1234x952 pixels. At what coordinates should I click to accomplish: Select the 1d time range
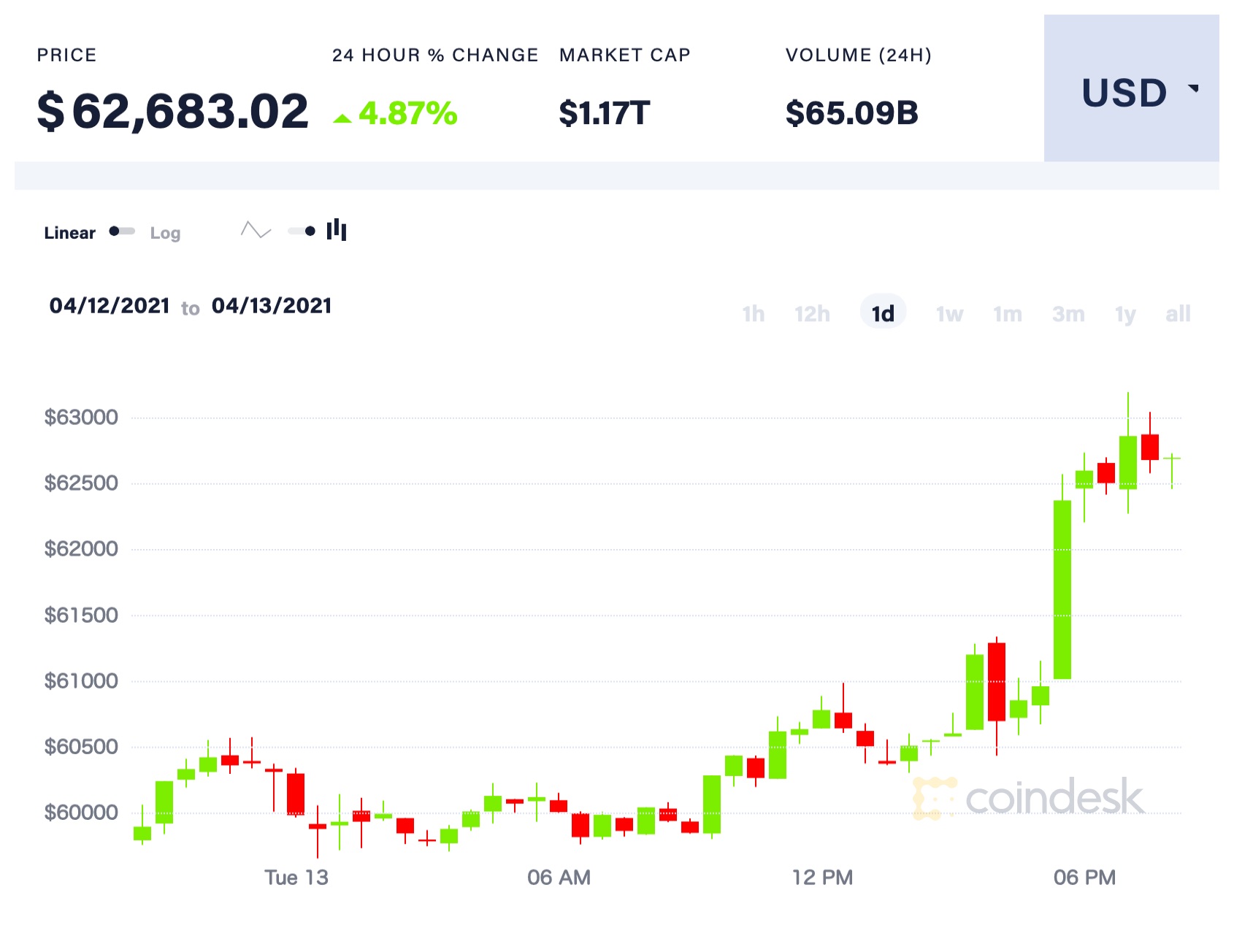[x=883, y=313]
